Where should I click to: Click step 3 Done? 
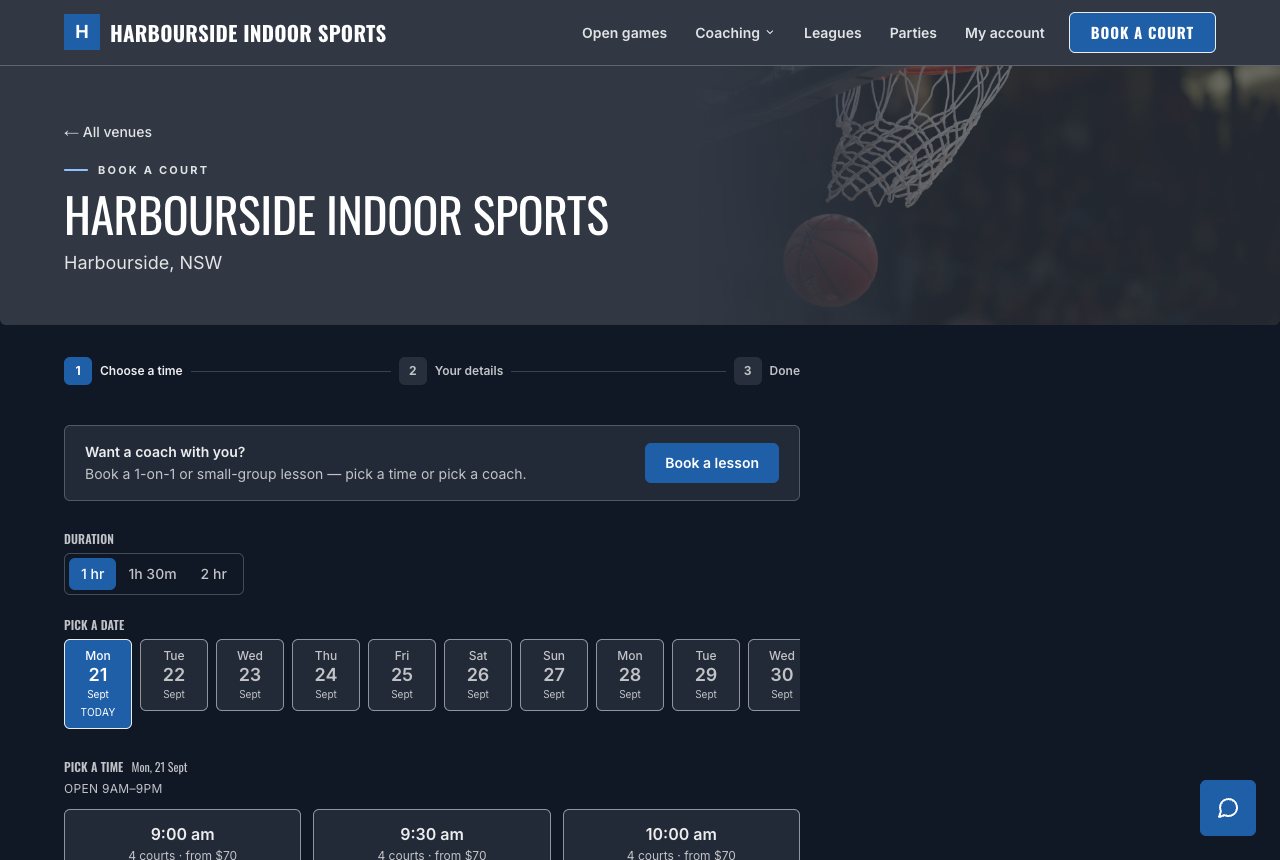coord(767,371)
